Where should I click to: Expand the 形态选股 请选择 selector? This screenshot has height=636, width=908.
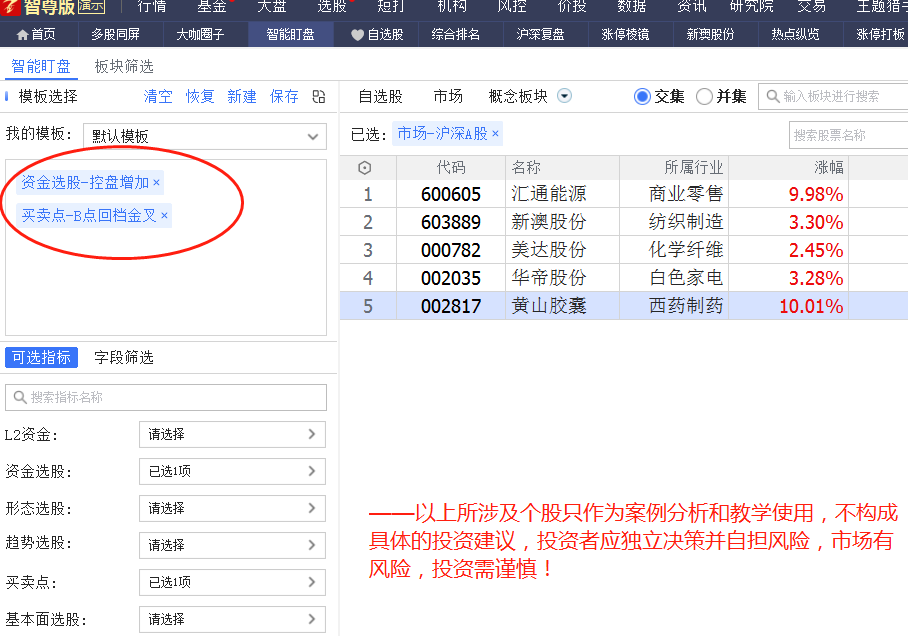[x=232, y=509]
